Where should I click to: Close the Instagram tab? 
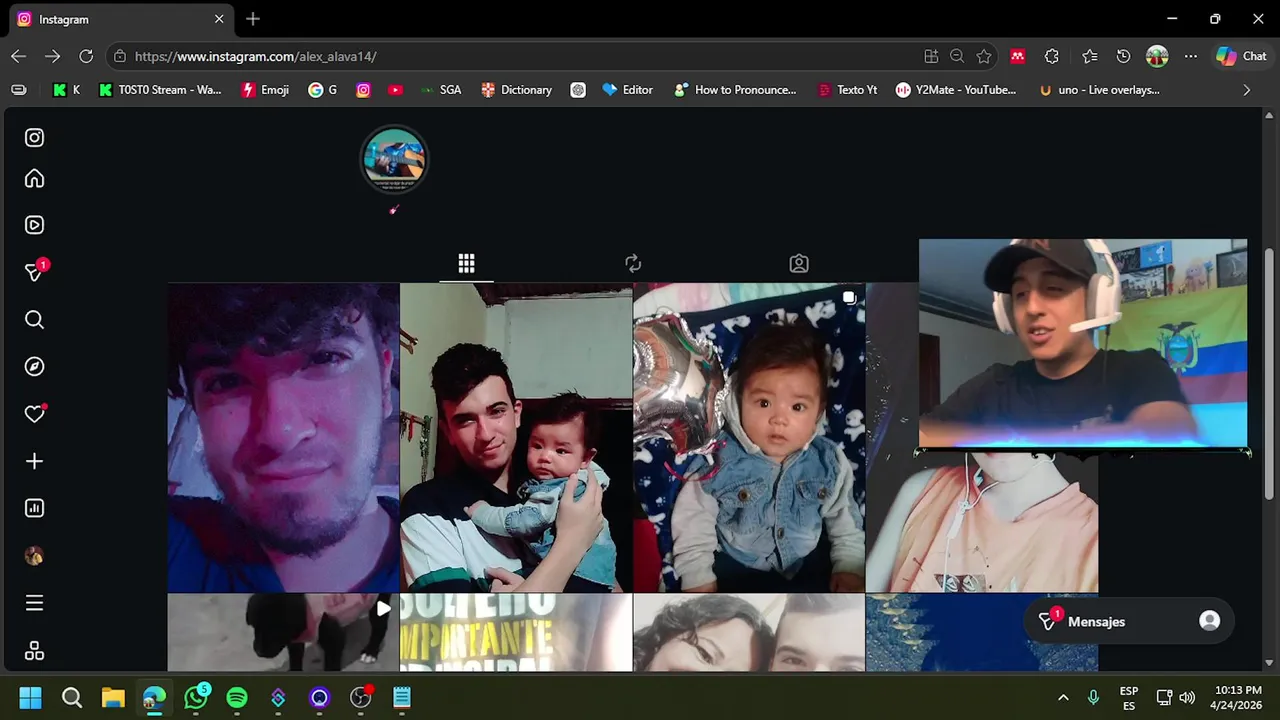click(x=219, y=19)
